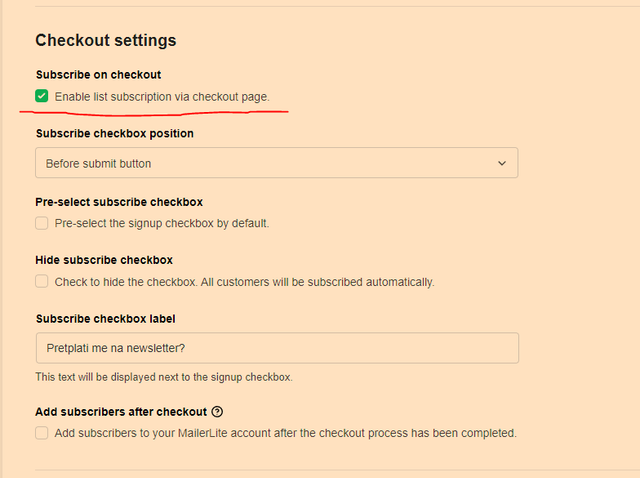Select the Subscribe on checkout heading
The width and height of the screenshot is (640, 478).
pyautogui.click(x=98, y=75)
